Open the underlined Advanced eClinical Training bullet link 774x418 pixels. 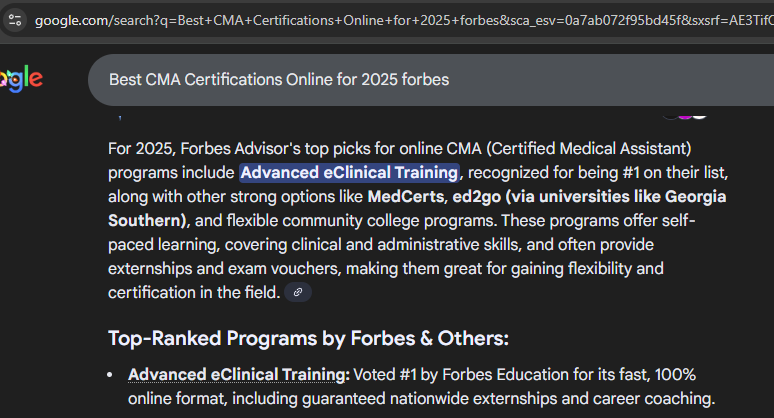237,375
